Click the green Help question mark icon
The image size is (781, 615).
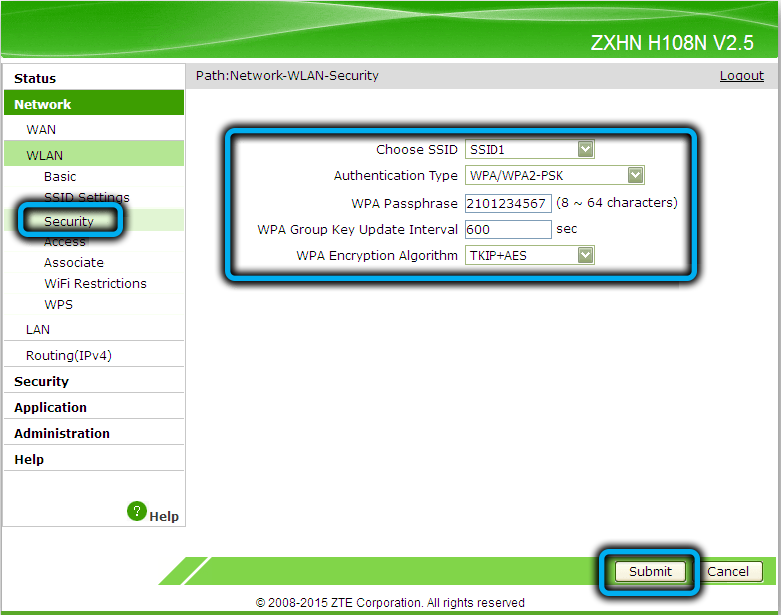138,511
